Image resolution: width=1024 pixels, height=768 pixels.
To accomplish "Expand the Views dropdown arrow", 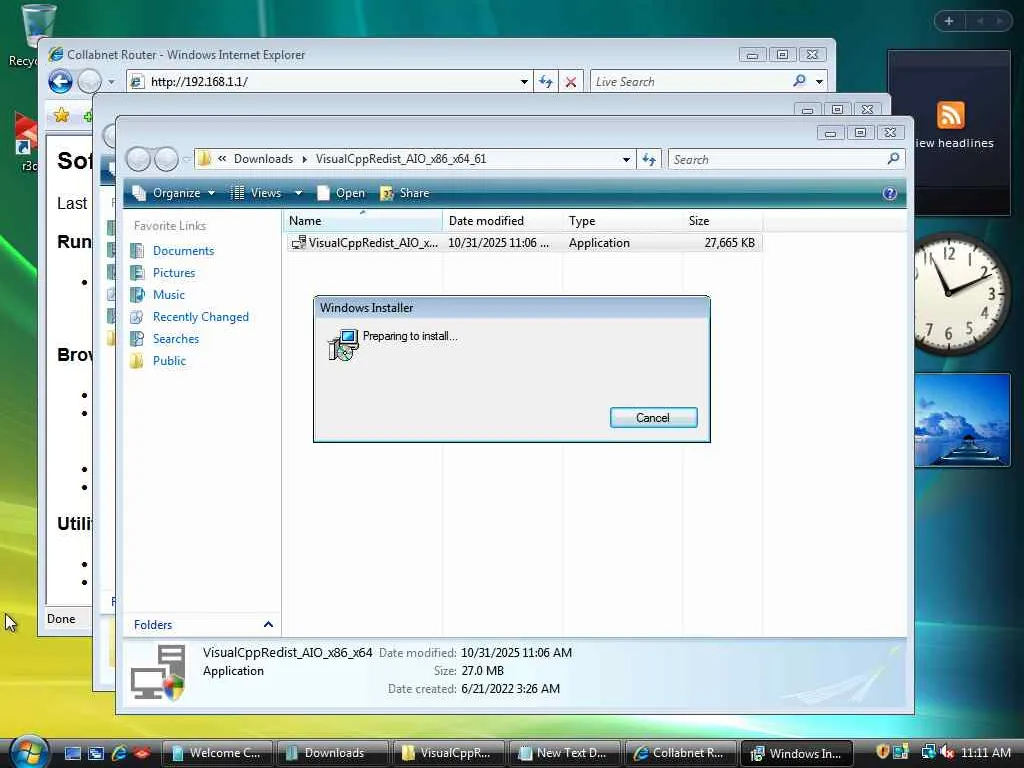I will tap(298, 193).
